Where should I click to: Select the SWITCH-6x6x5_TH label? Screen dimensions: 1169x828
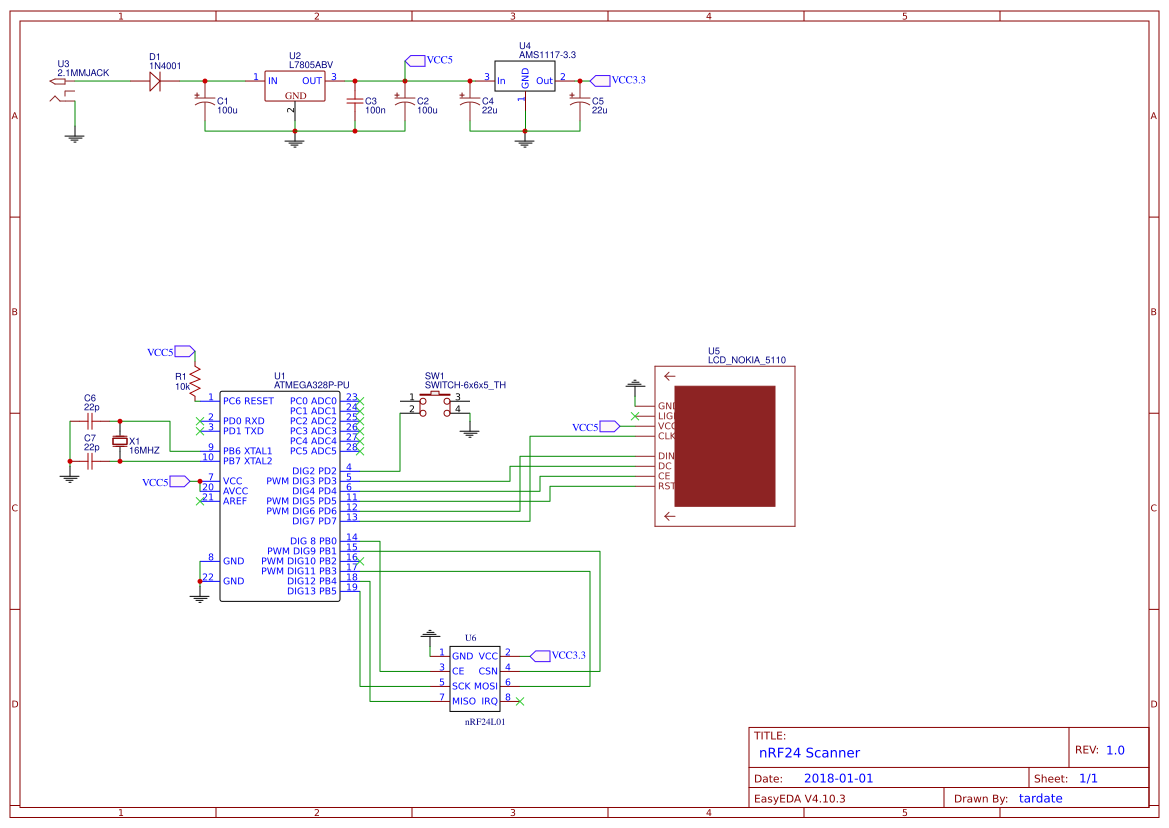[x=465, y=385]
